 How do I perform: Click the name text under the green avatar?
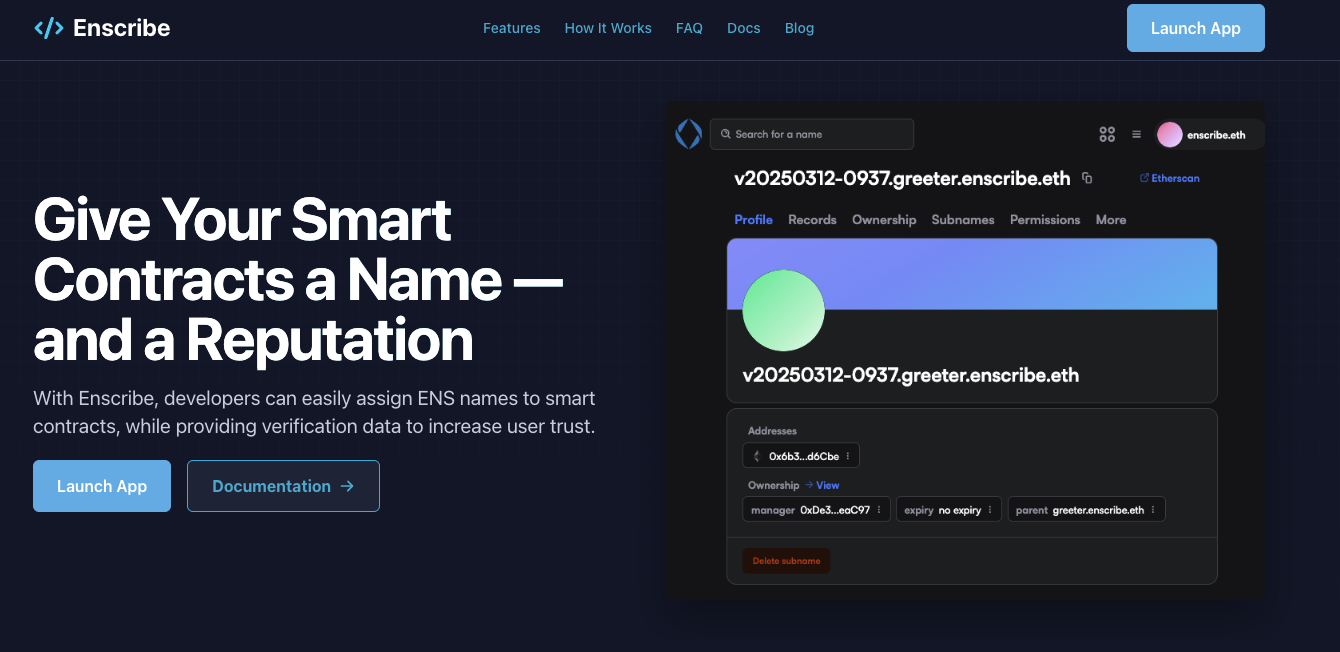pos(911,376)
